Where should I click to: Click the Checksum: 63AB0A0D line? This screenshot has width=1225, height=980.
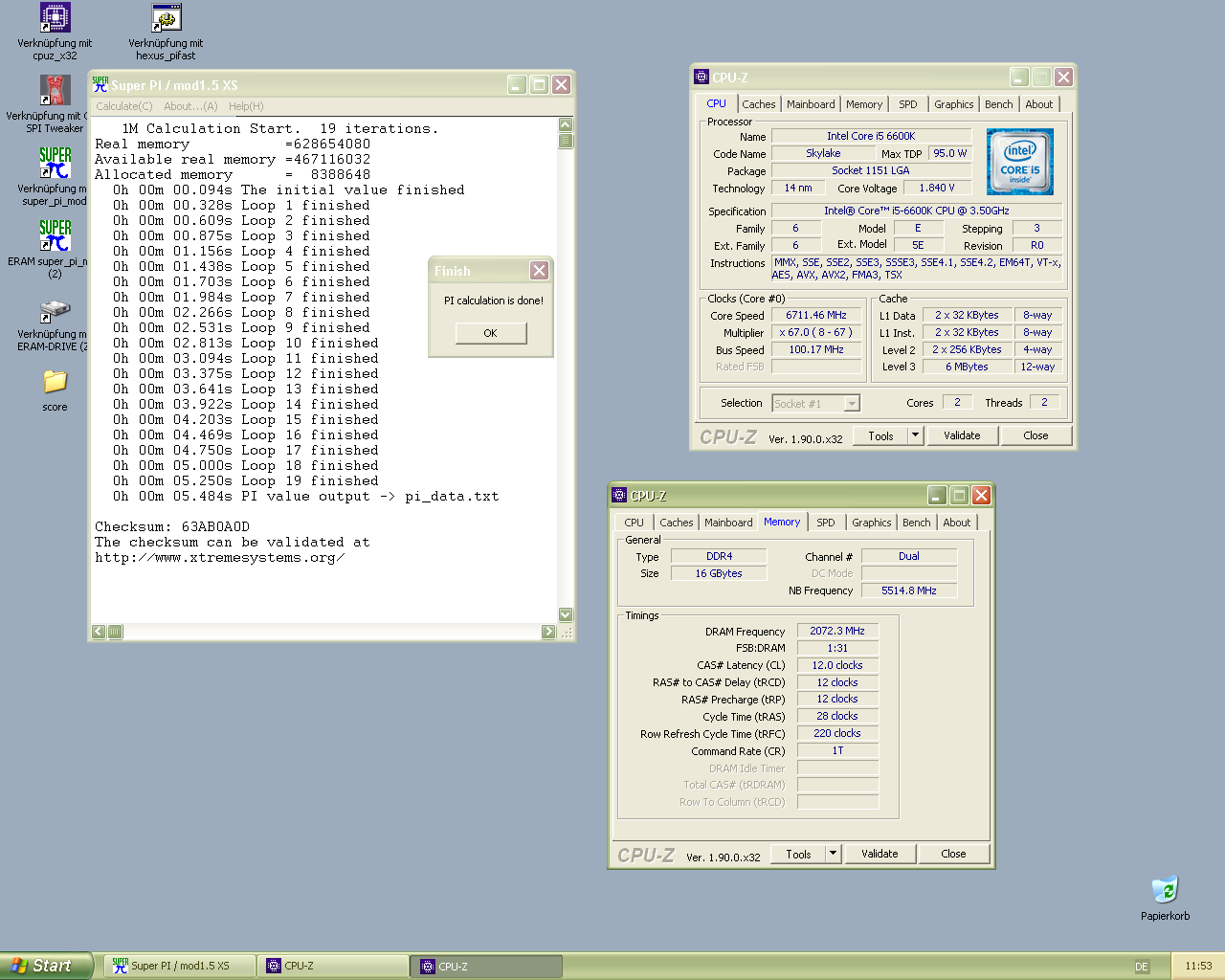(172, 527)
